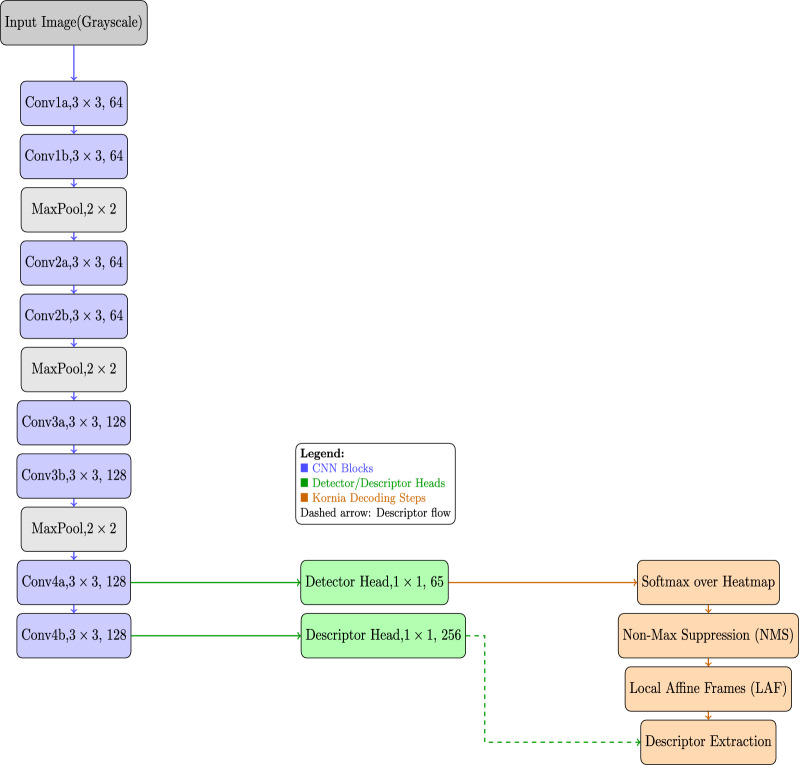The height and width of the screenshot is (765, 799).
Task: Click the Input Image(Grayscale) node
Action: coord(74,22)
